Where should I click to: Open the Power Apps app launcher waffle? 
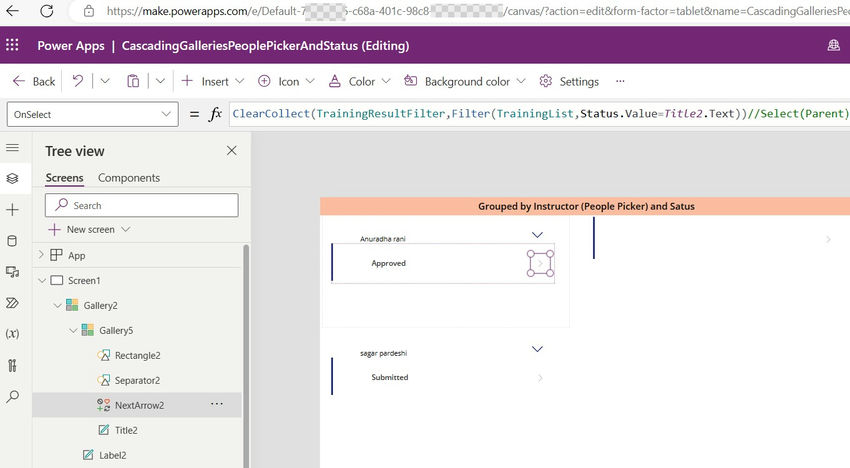point(12,45)
